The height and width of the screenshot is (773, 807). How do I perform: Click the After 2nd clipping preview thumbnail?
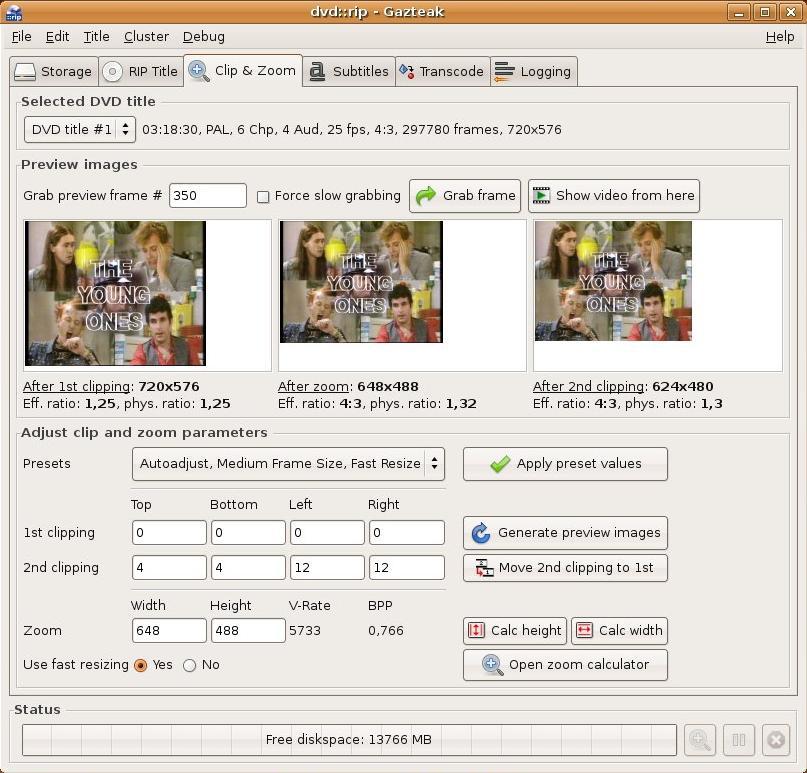pos(613,281)
